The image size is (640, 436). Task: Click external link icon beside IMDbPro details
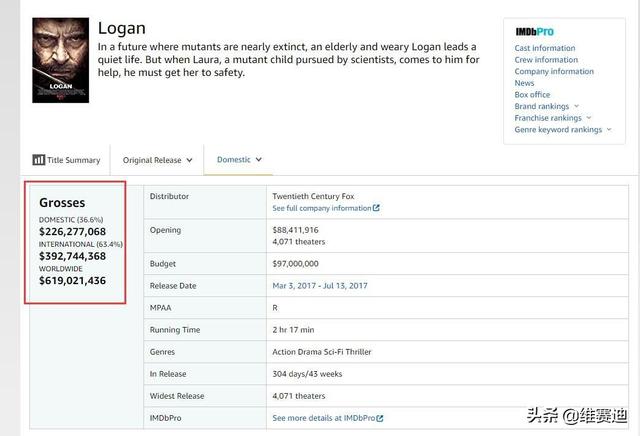[380, 418]
